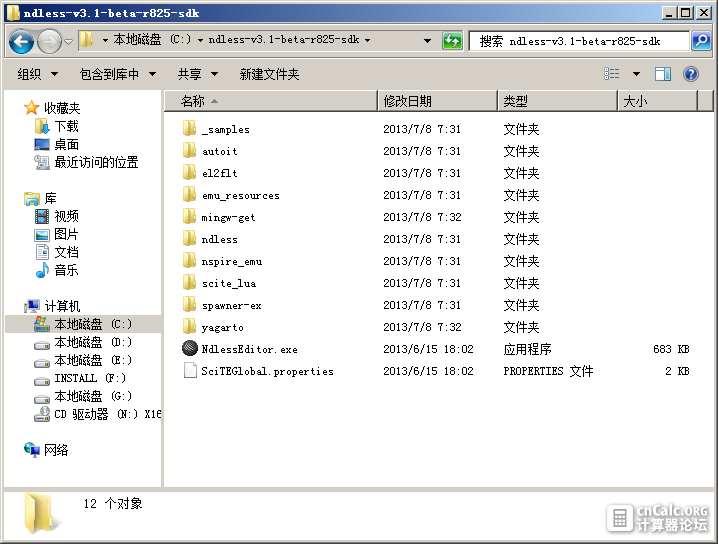Select the SciTEGlobal.properties file icon
The image size is (718, 544).
click(x=190, y=370)
